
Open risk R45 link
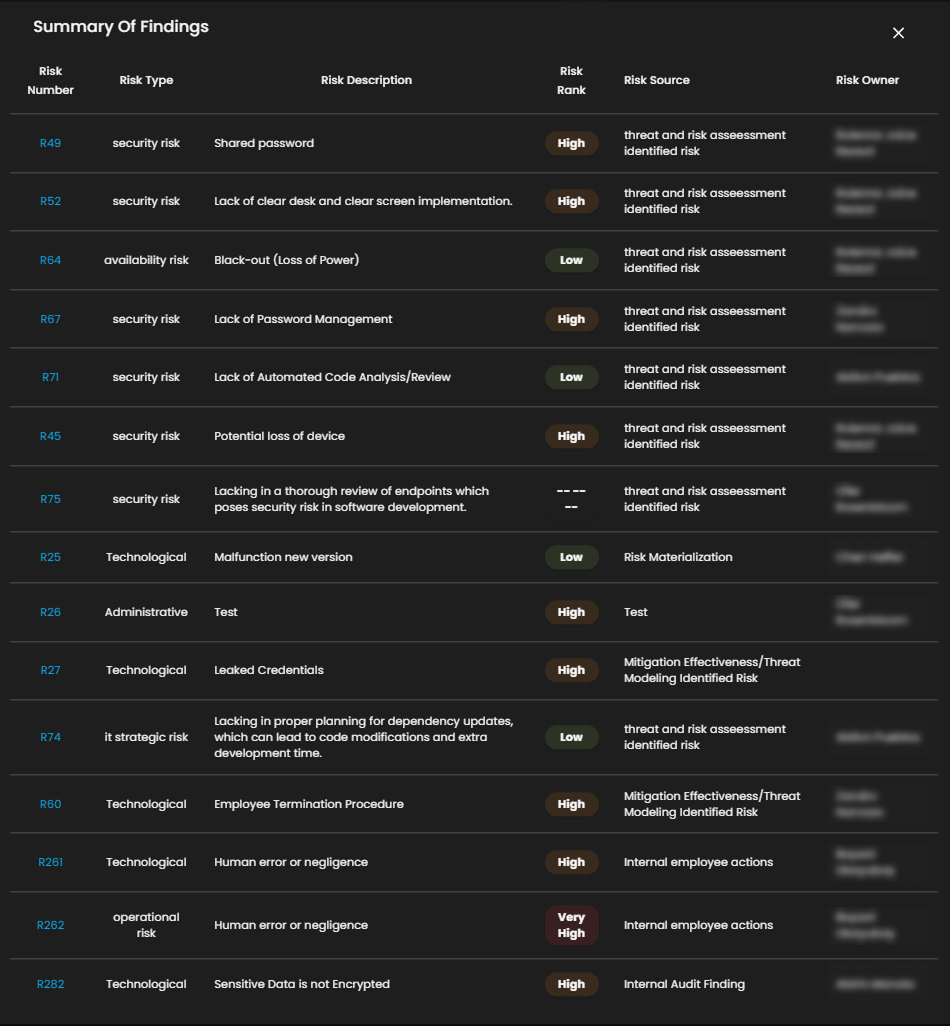[x=50, y=436]
